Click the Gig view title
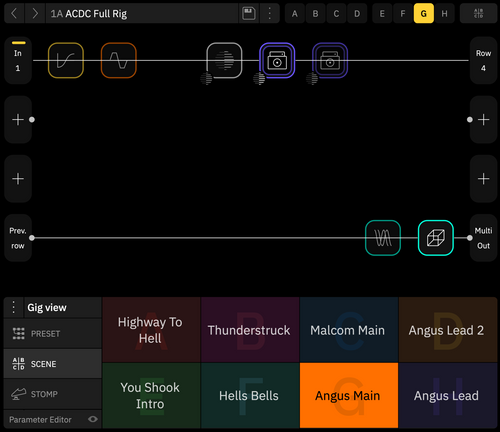This screenshot has height=432, width=500. [x=47, y=307]
